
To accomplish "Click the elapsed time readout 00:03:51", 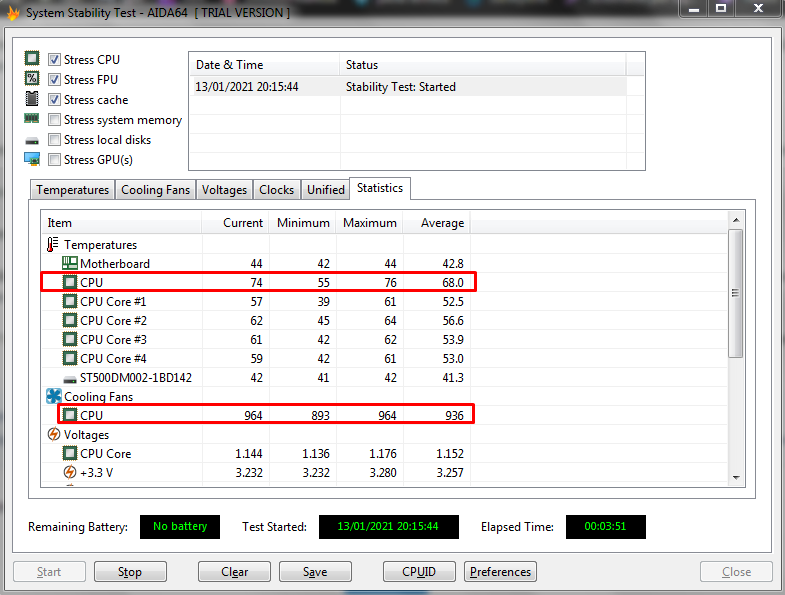I will 606,526.
